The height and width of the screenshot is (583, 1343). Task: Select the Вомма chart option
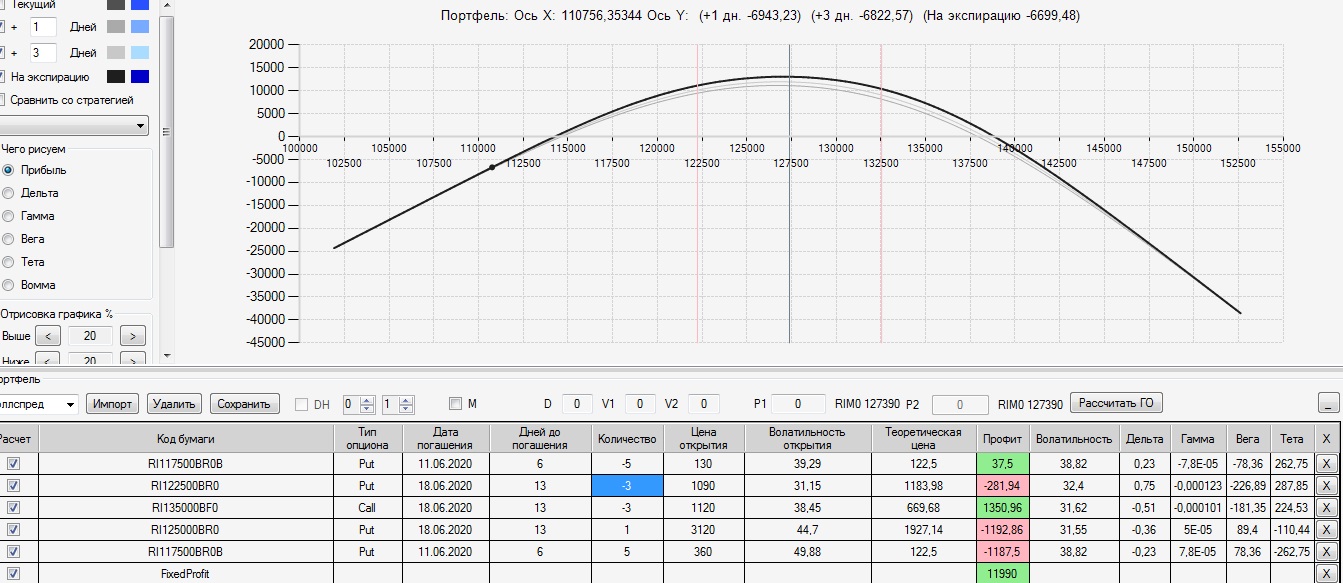pos(9,285)
